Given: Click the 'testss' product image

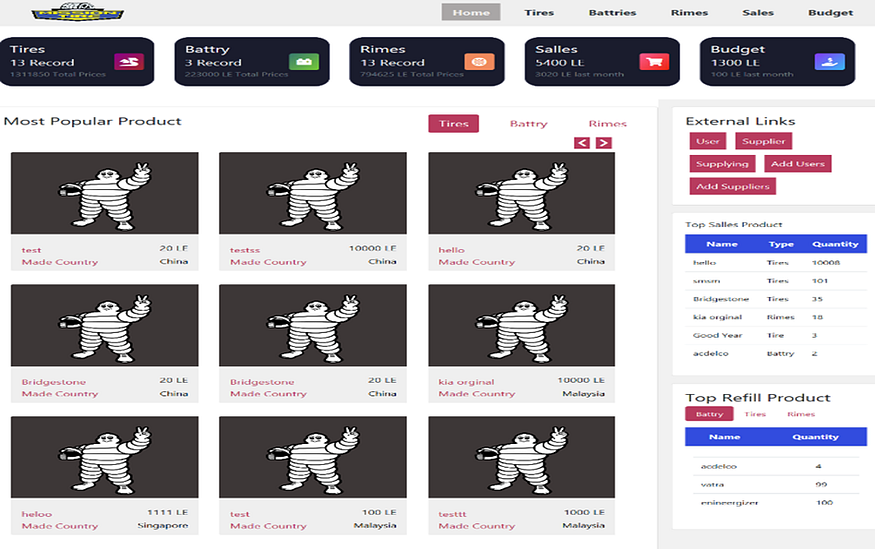Looking at the screenshot, I should coord(313,193).
